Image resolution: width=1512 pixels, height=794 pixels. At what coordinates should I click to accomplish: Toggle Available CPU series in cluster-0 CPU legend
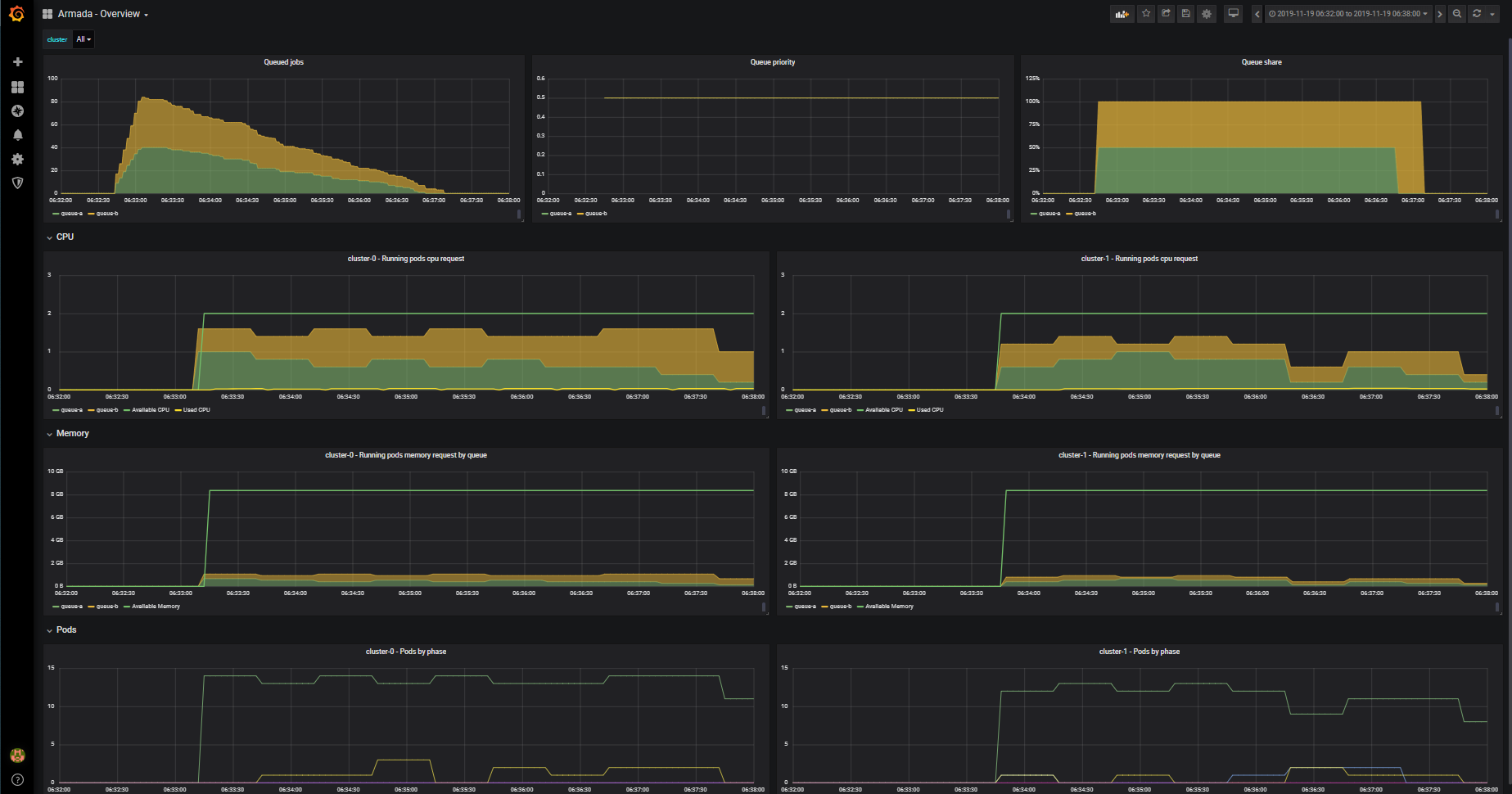click(x=151, y=410)
